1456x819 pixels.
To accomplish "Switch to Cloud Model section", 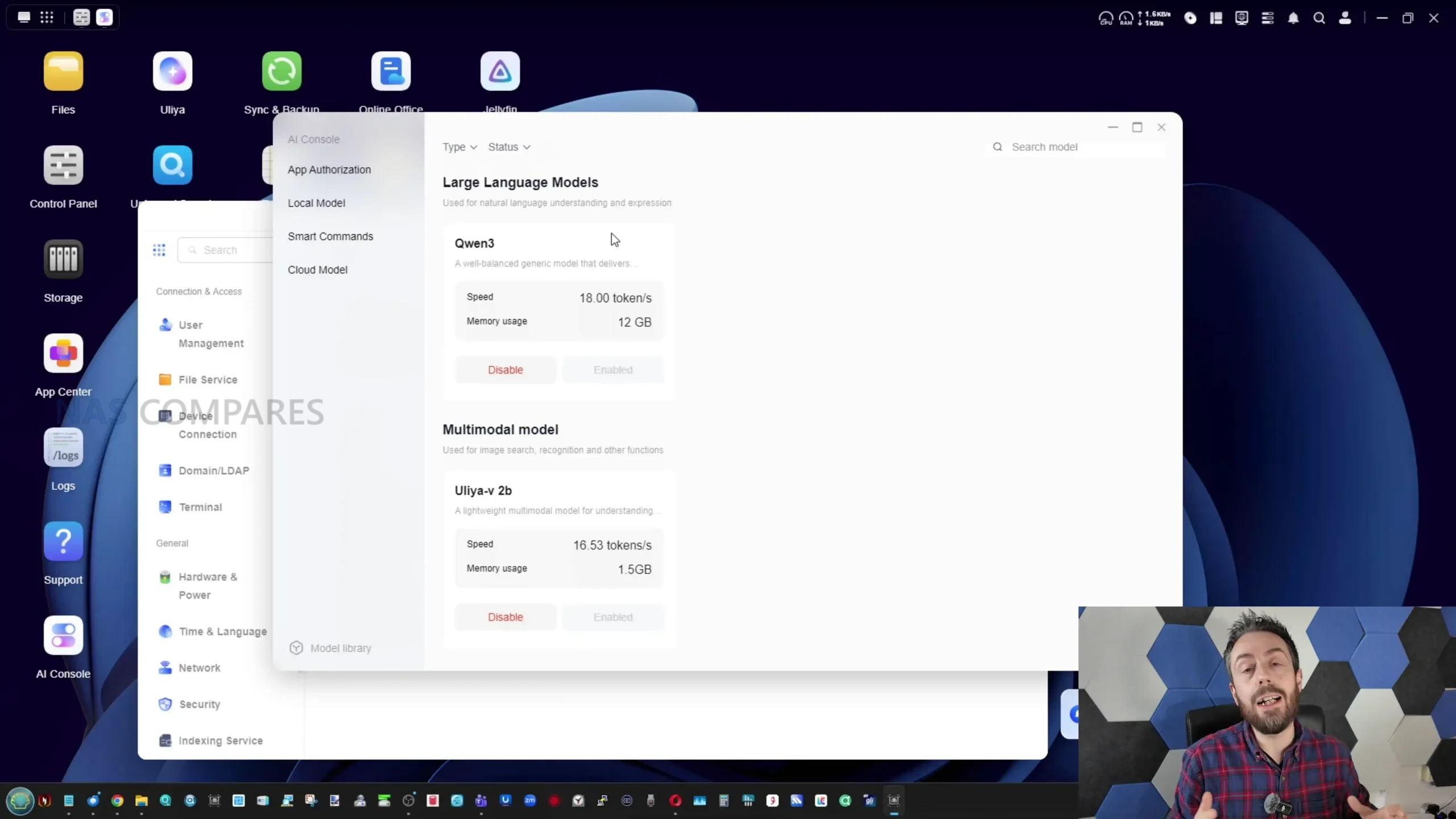I will pos(317,270).
